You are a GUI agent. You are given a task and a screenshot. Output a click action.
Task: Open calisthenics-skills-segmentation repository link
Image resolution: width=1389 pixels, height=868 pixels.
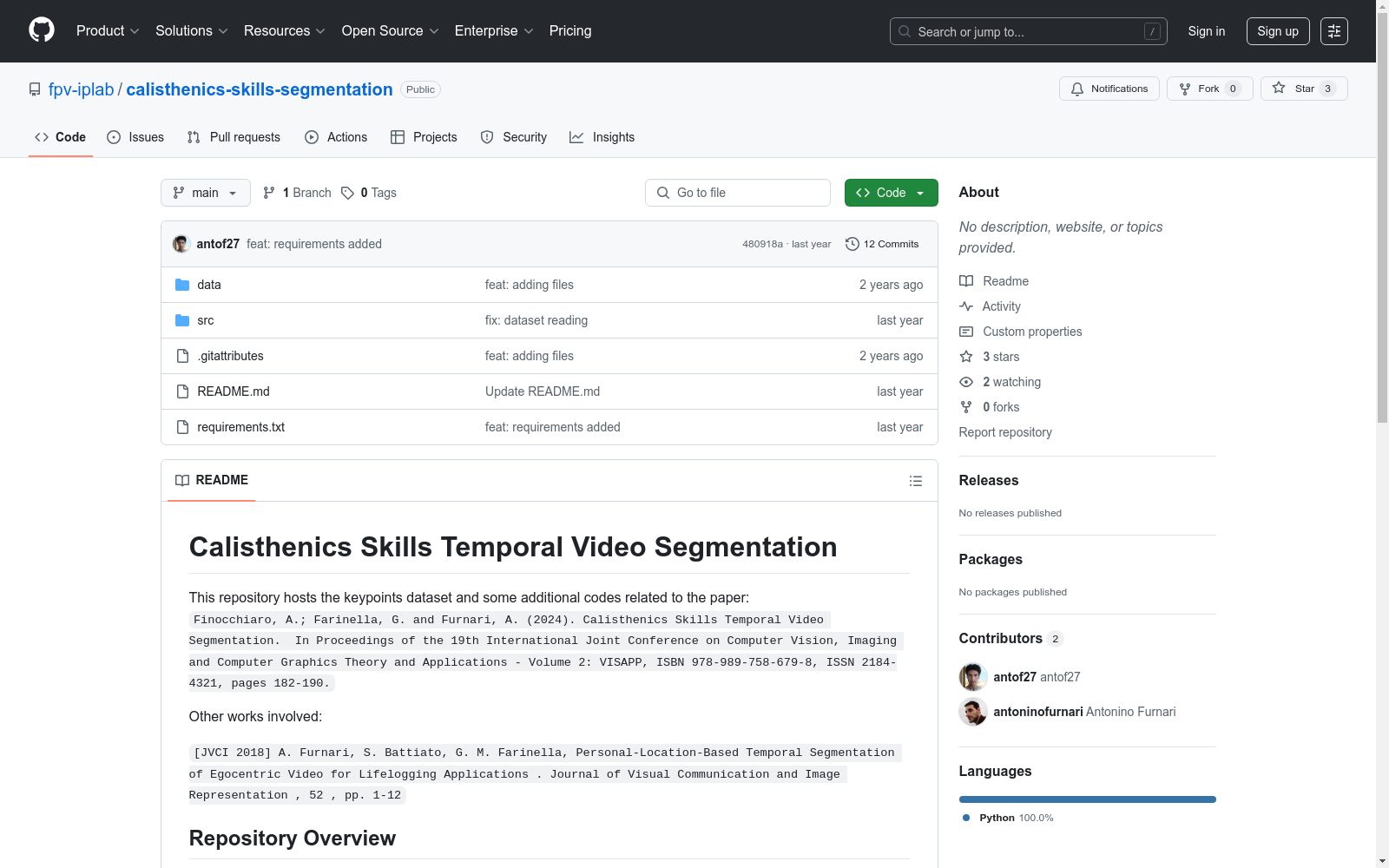(260, 89)
